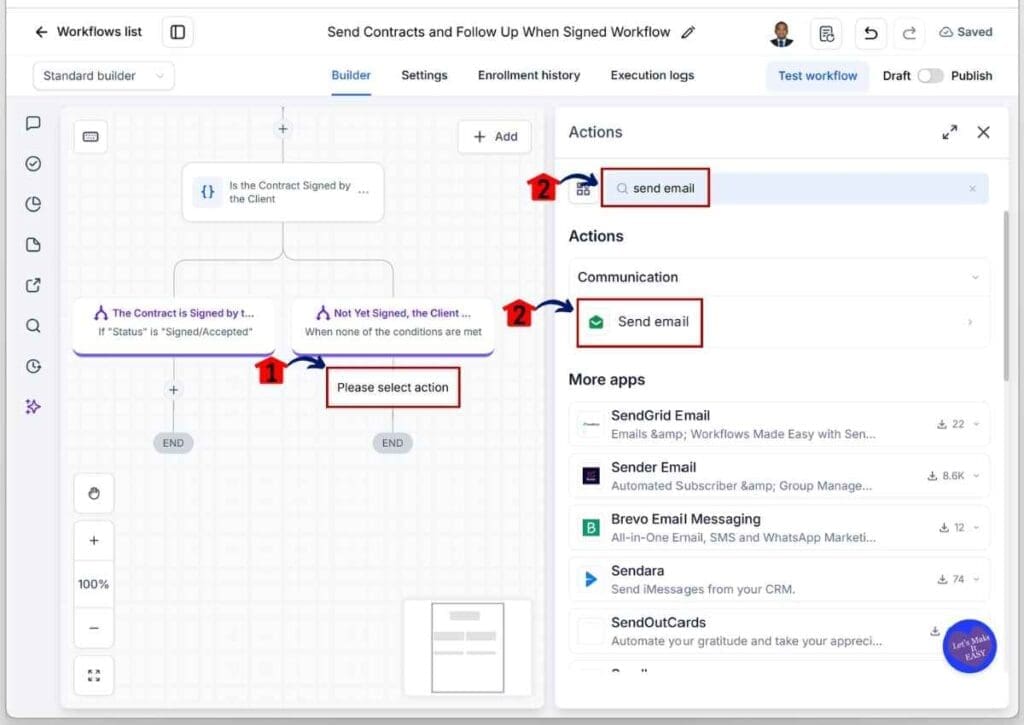Click Actions panel scrollbar
This screenshot has height=725, width=1024.
tap(1006, 295)
